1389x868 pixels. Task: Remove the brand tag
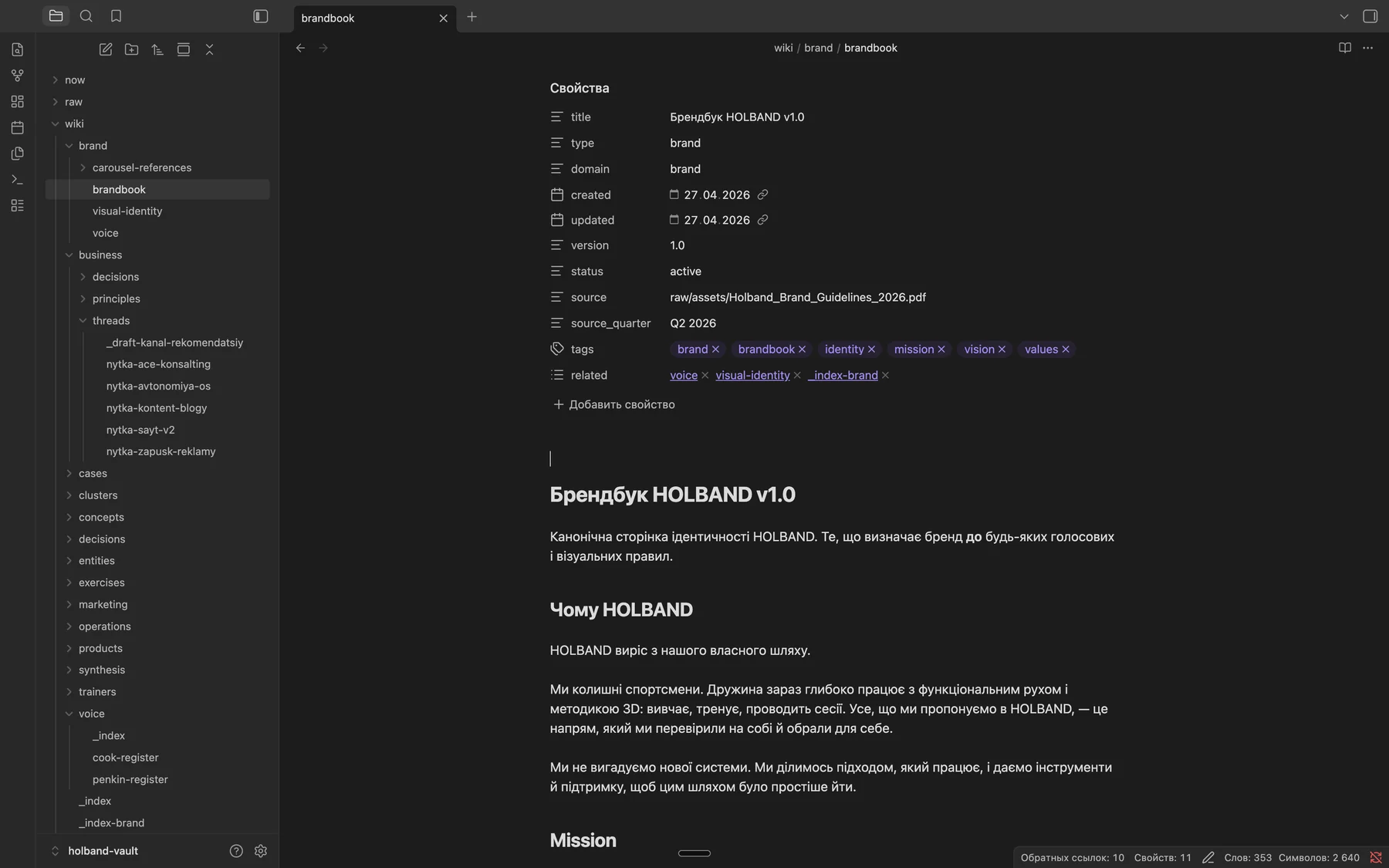pos(715,350)
